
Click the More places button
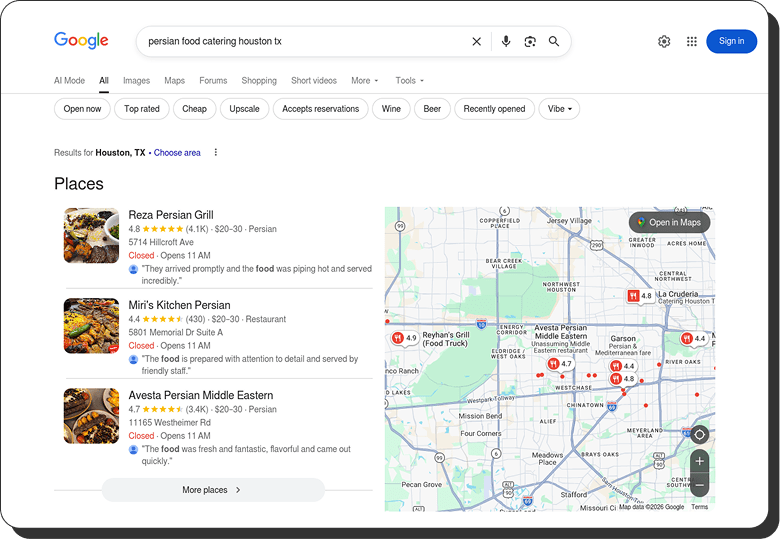tap(213, 490)
